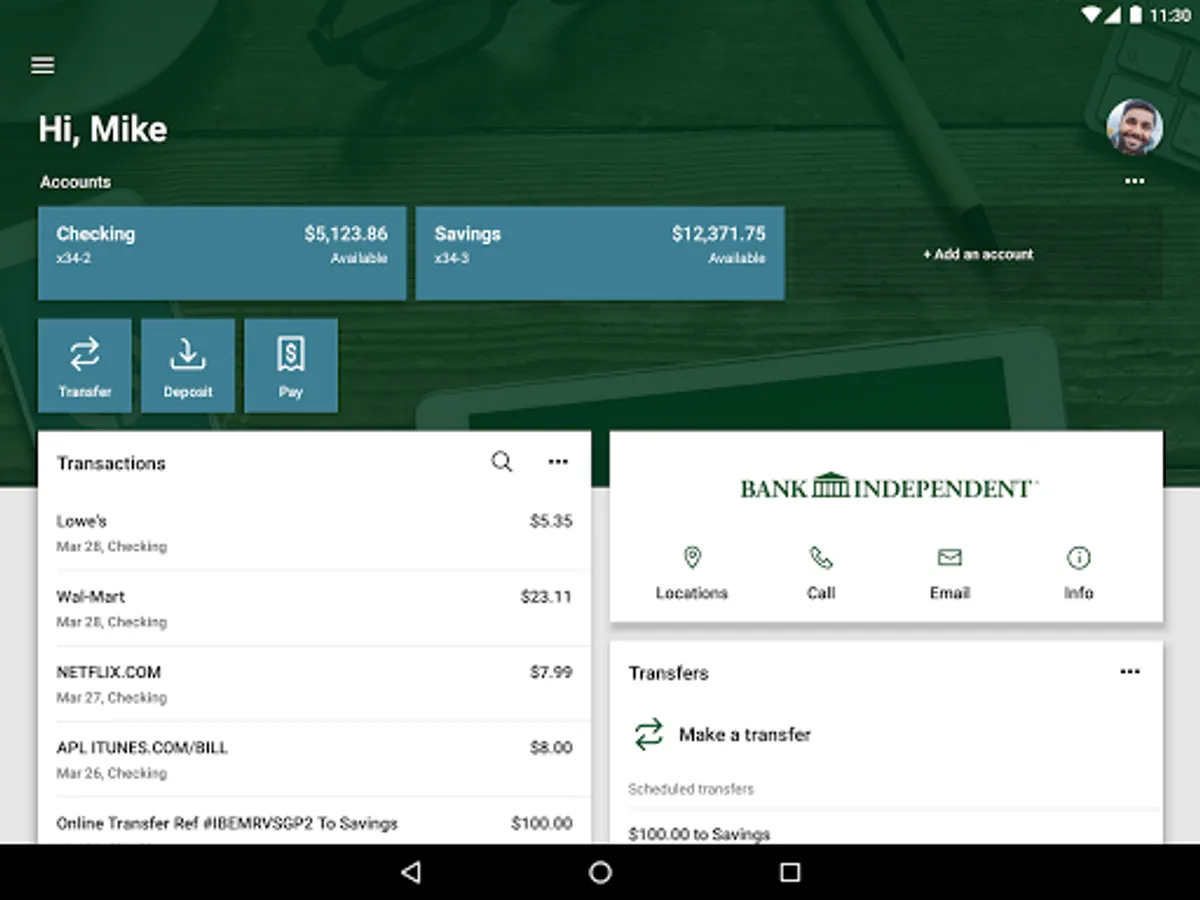Tap the Call phone icon
1200x900 pixels.
pos(821,557)
